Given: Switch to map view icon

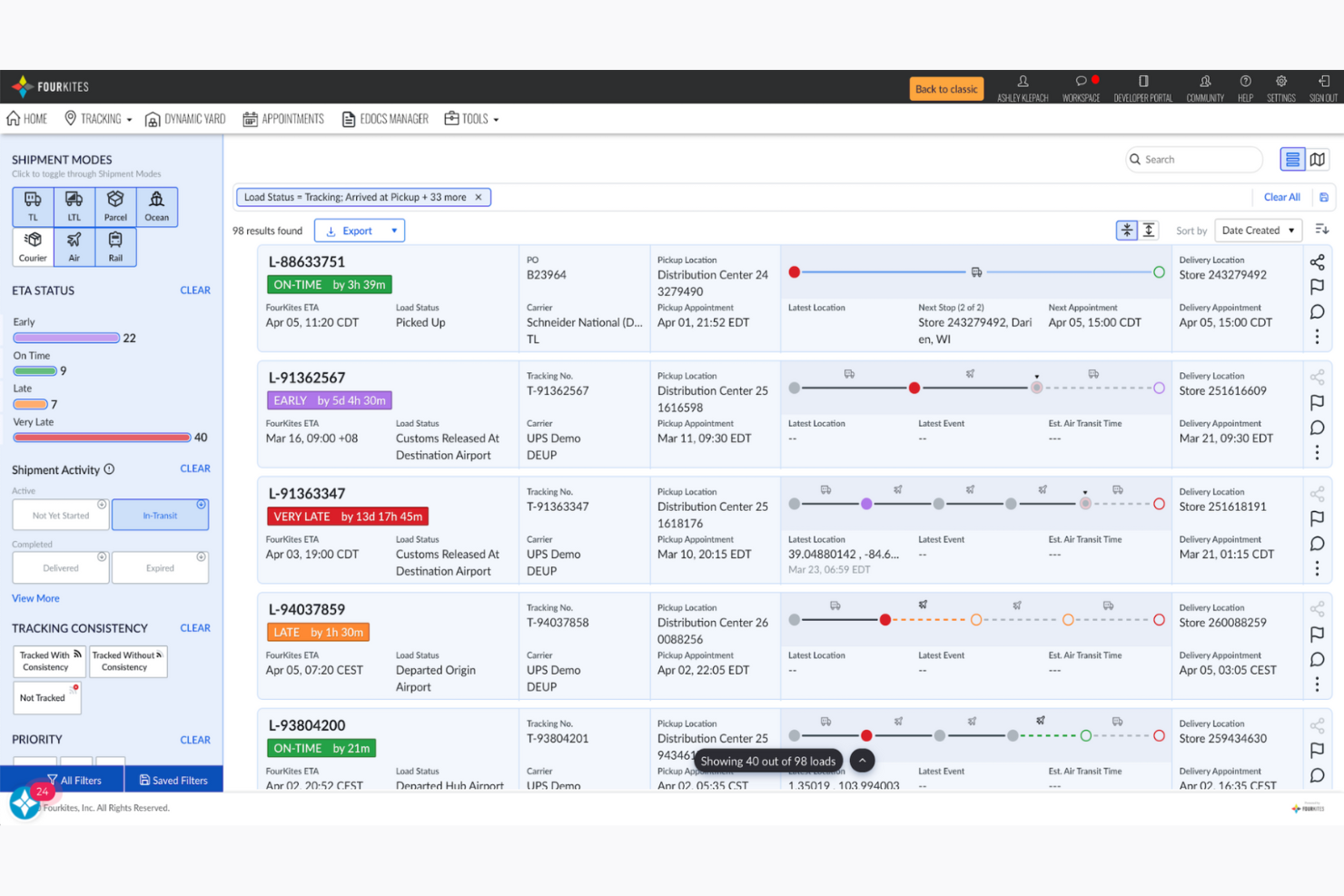Looking at the screenshot, I should point(1318,160).
